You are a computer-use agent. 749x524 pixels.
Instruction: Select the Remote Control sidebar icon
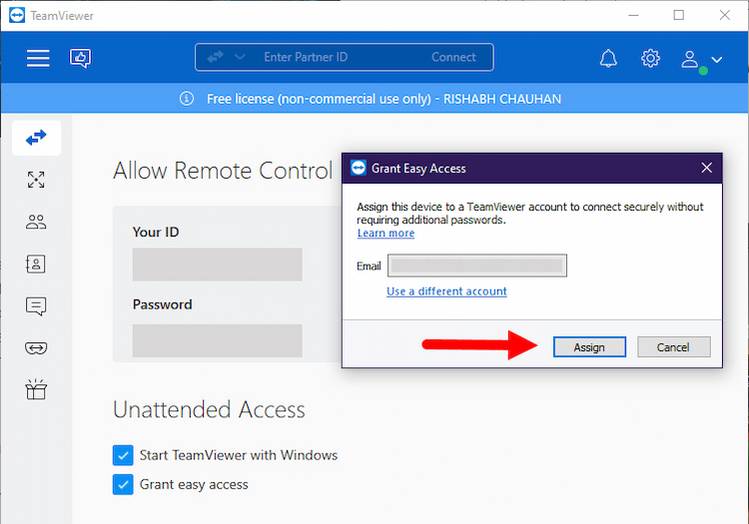click(36, 138)
